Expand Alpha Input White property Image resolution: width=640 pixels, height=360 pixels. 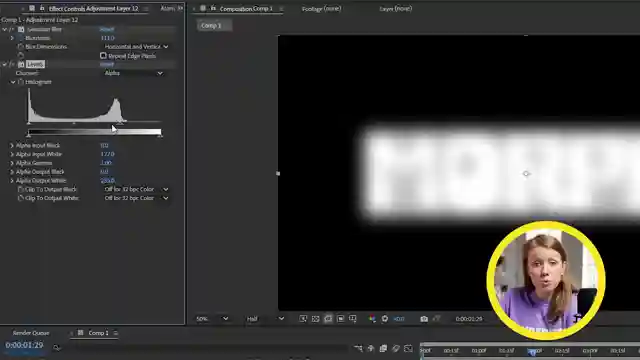point(12,154)
